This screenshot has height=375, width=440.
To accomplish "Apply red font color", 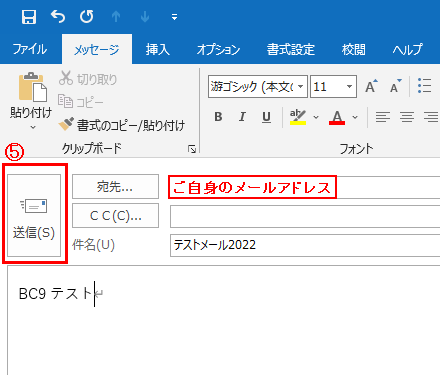I will (337, 117).
